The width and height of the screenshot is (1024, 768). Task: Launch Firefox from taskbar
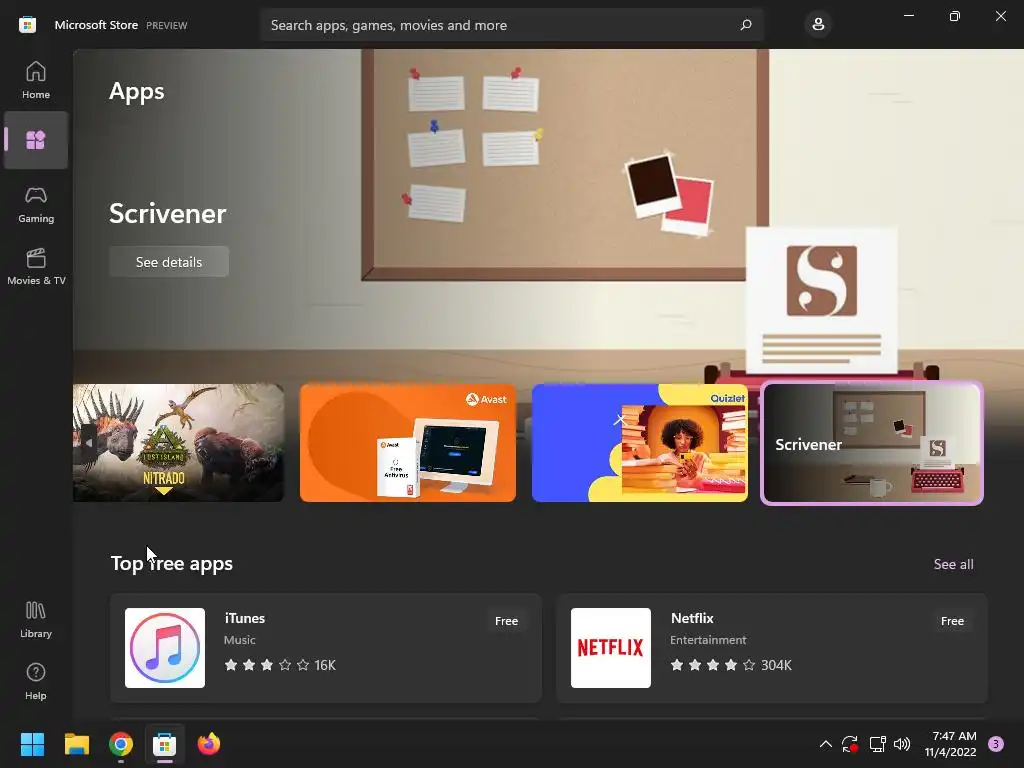(209, 744)
